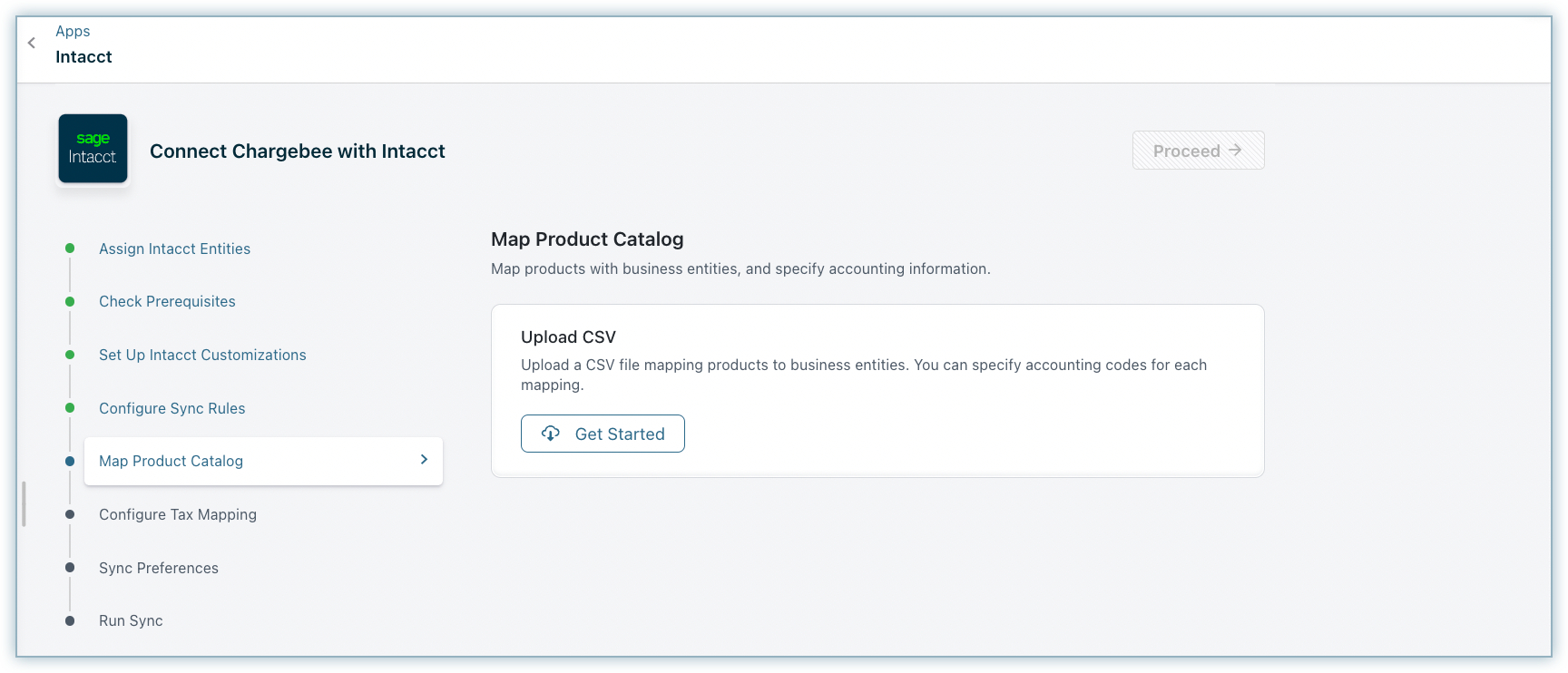The width and height of the screenshot is (1568, 673).
Task: Click the gray dot beside Run Sync
Action: 70,621
